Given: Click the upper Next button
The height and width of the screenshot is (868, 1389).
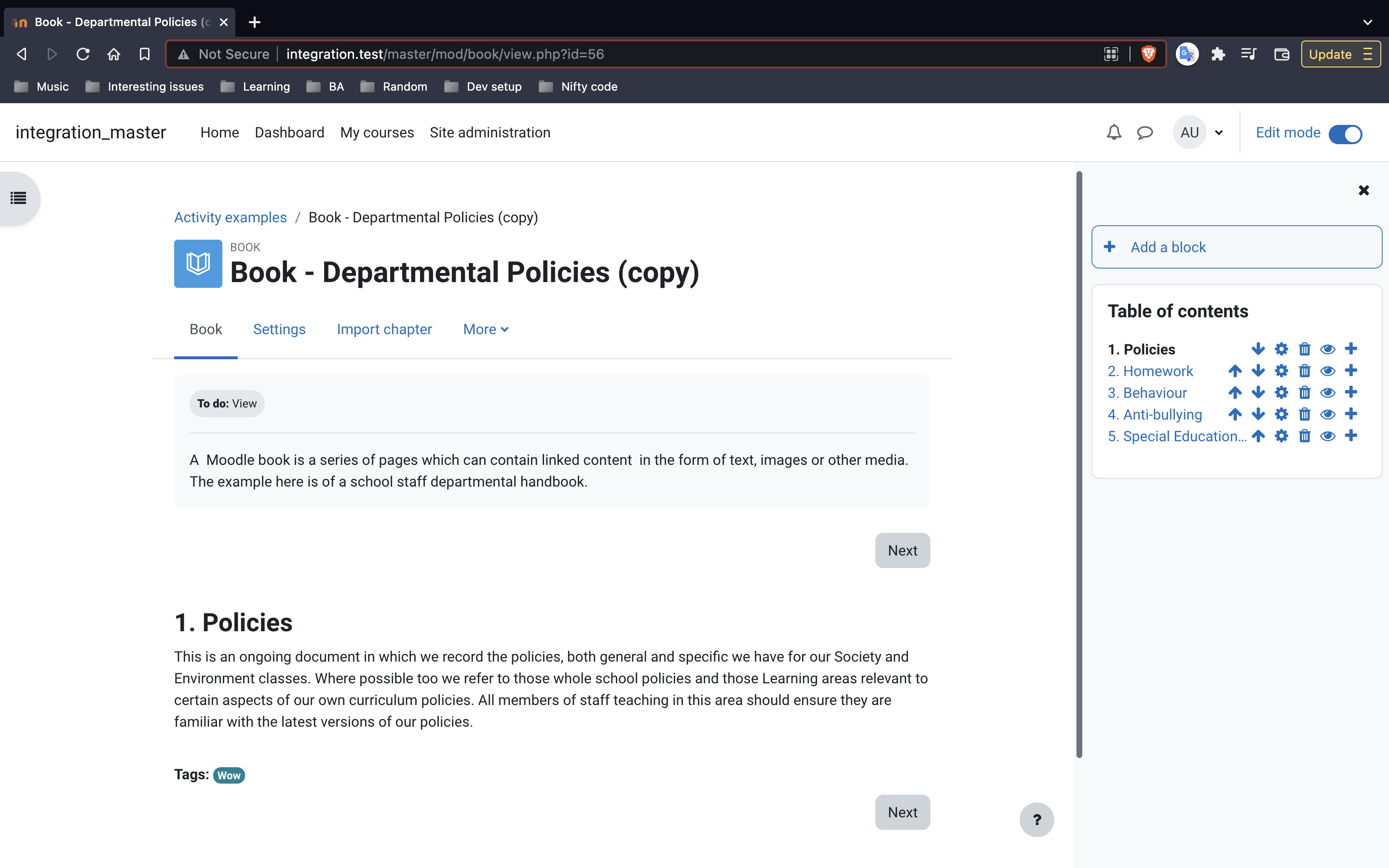Looking at the screenshot, I should pyautogui.click(x=902, y=551).
